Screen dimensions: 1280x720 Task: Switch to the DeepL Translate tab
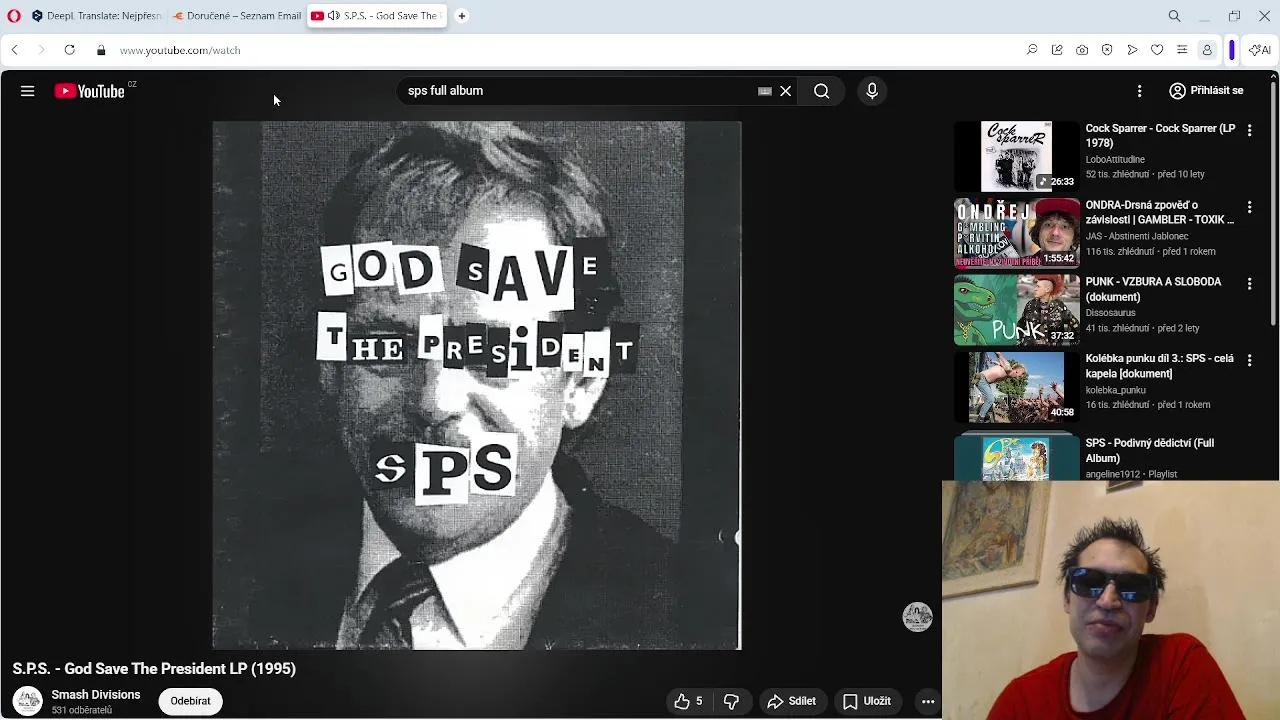[97, 16]
